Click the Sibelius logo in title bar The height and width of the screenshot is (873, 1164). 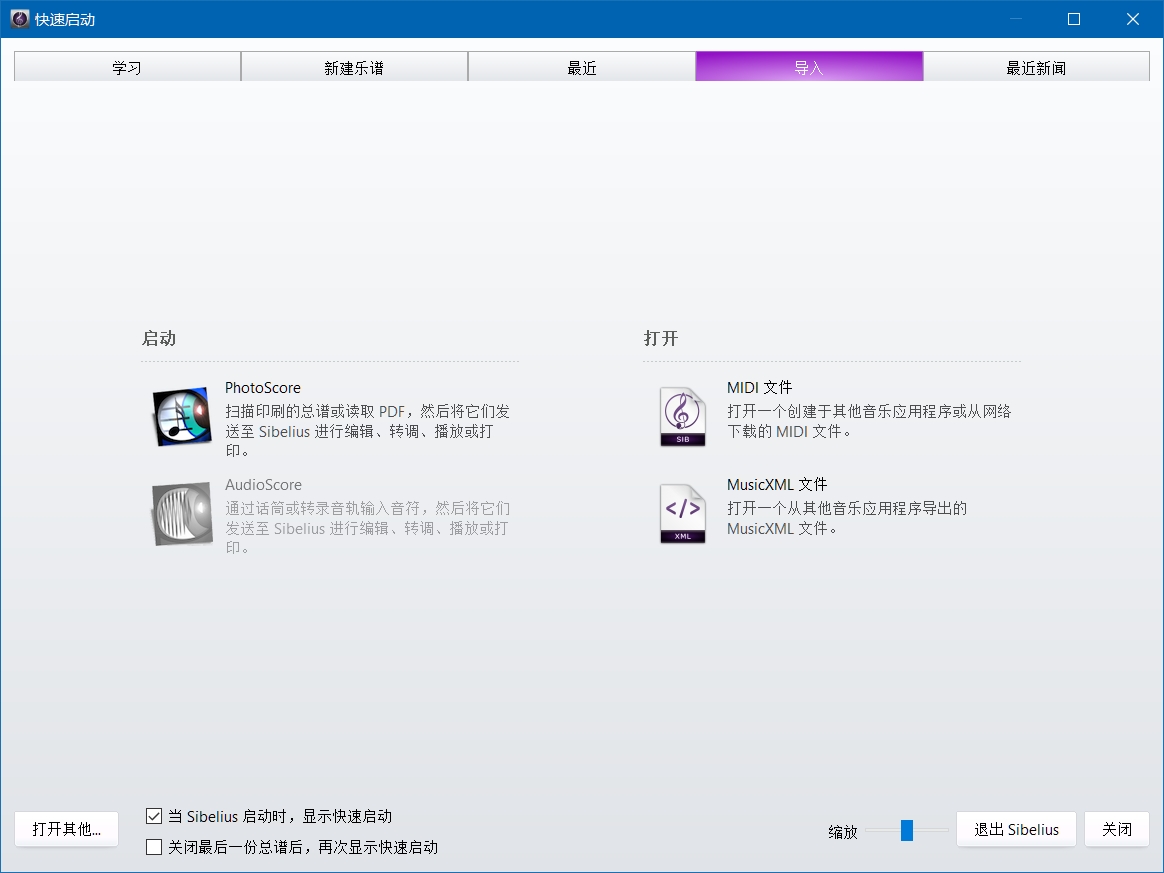[x=20, y=19]
